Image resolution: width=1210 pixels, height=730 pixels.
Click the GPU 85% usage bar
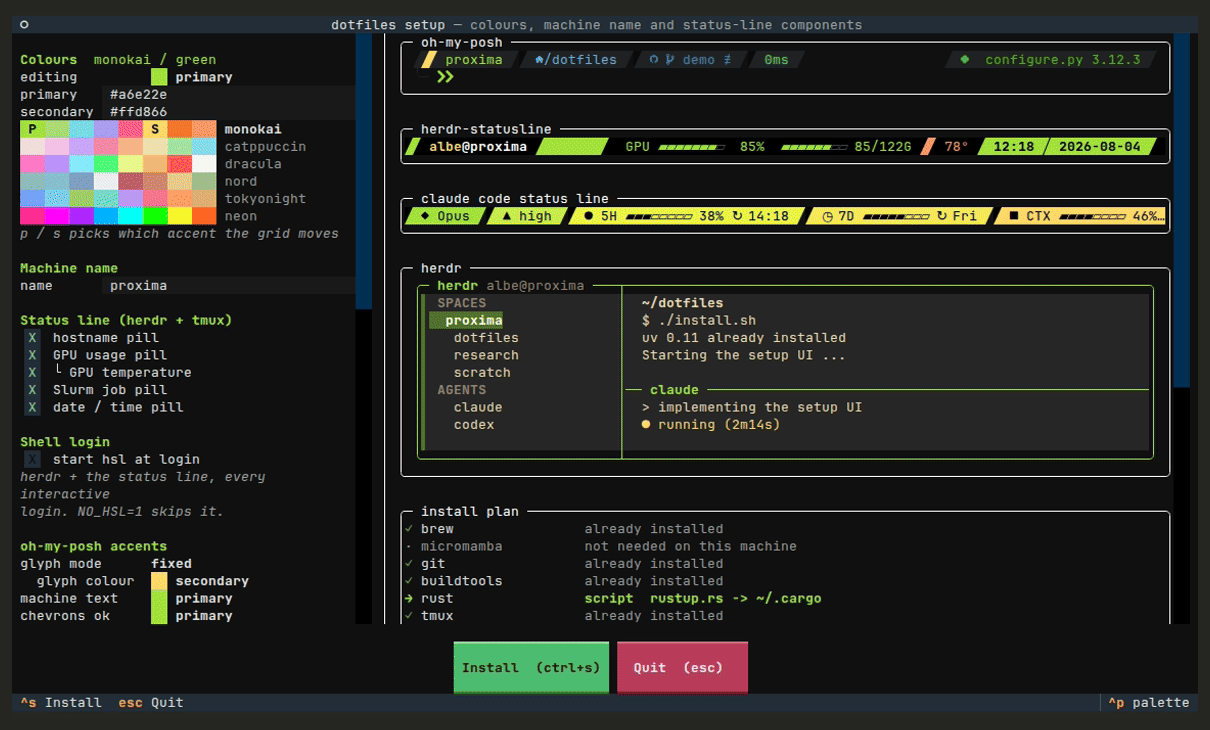pos(693,147)
